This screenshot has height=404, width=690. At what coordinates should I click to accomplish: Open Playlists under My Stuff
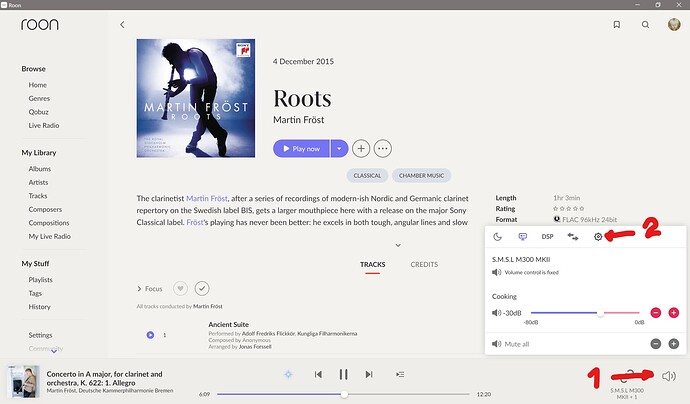40,280
